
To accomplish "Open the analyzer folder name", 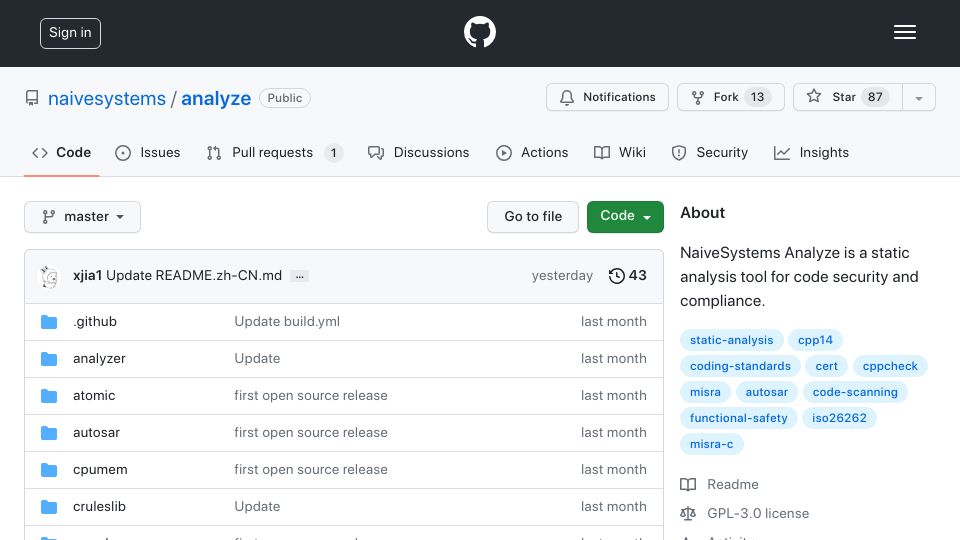I will pyautogui.click(x=99, y=359).
